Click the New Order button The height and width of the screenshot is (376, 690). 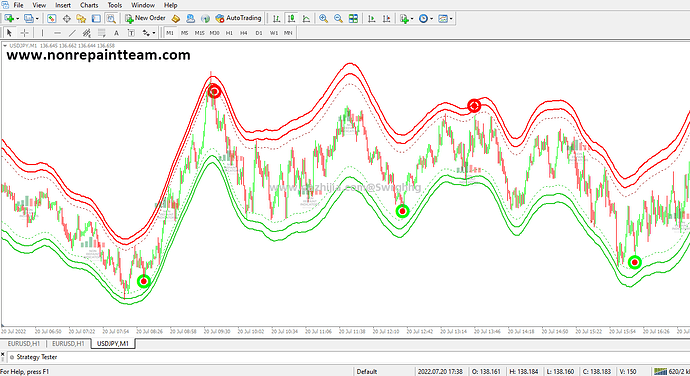pos(145,18)
